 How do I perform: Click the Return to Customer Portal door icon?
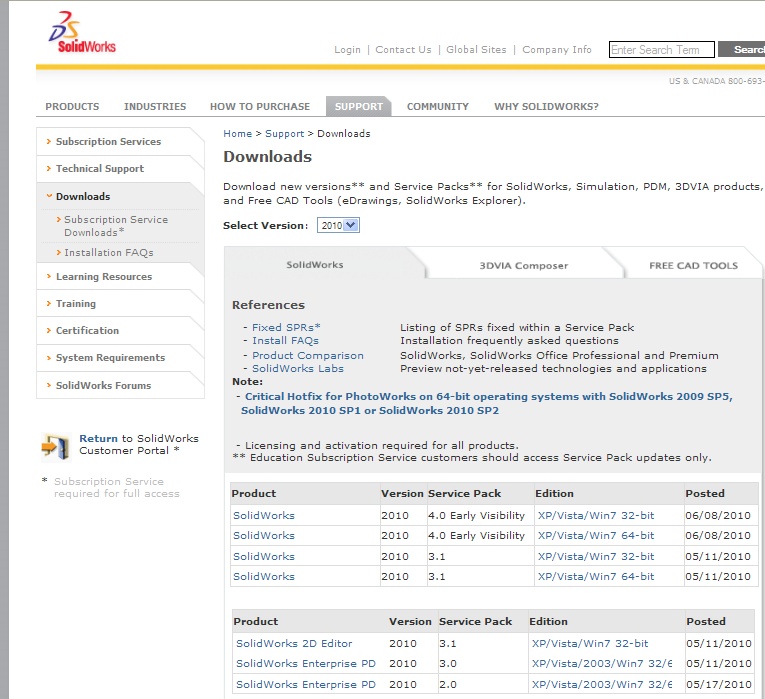click(x=55, y=446)
